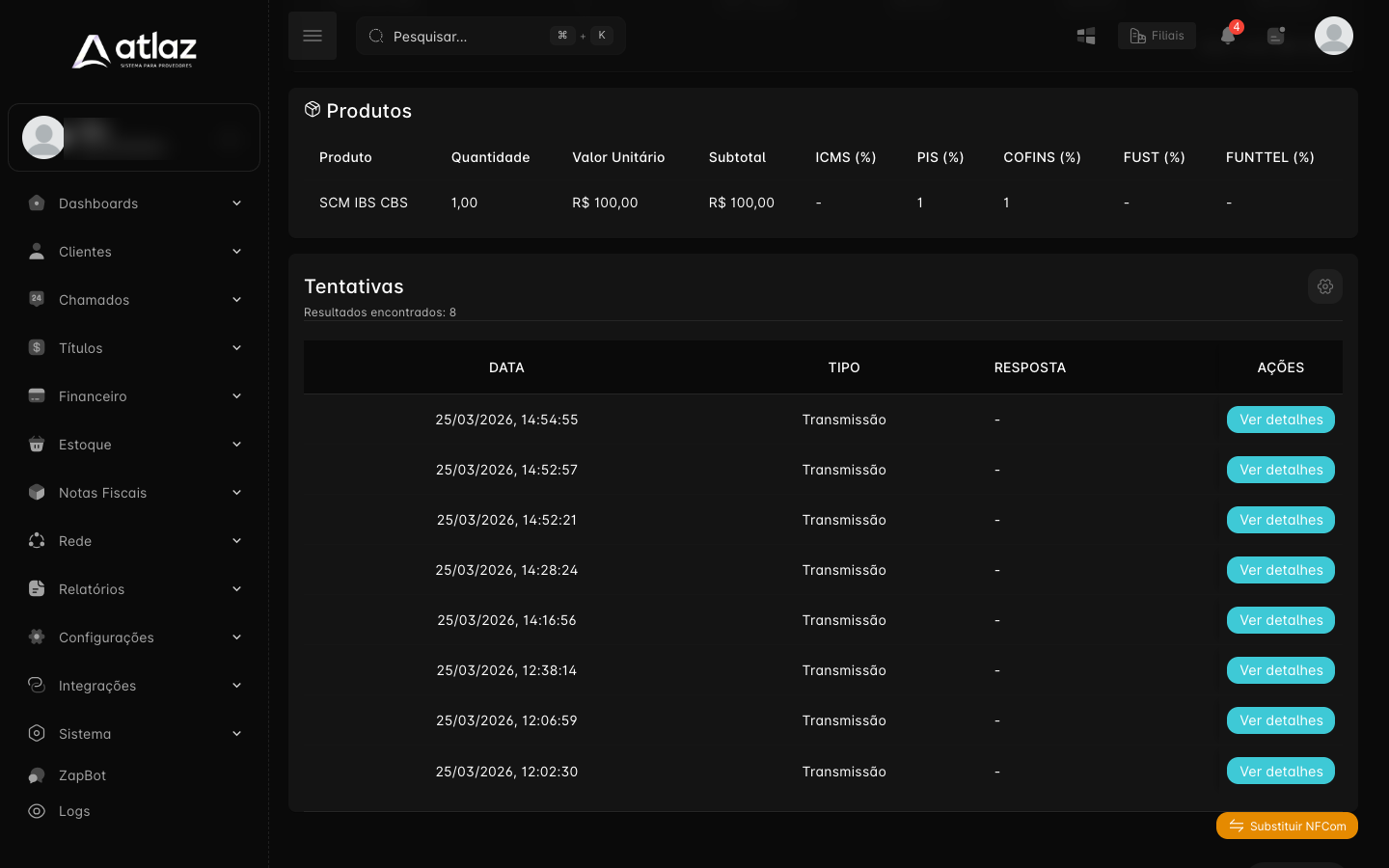Click Ver detalhes for 14:28:24 attempt
The height and width of the screenshot is (868, 1389).
pyautogui.click(x=1281, y=570)
